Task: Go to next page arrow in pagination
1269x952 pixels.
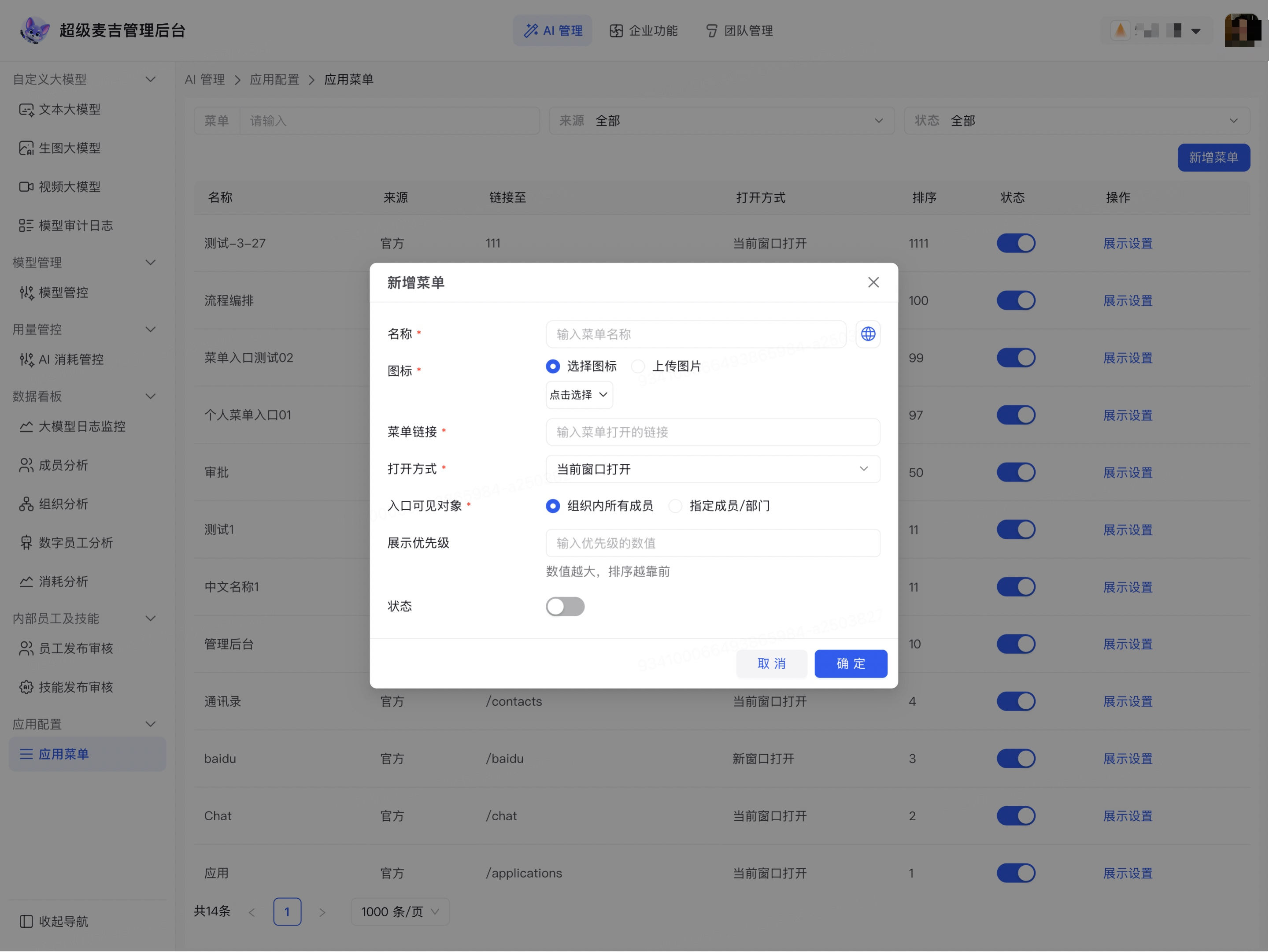Action: [x=322, y=912]
